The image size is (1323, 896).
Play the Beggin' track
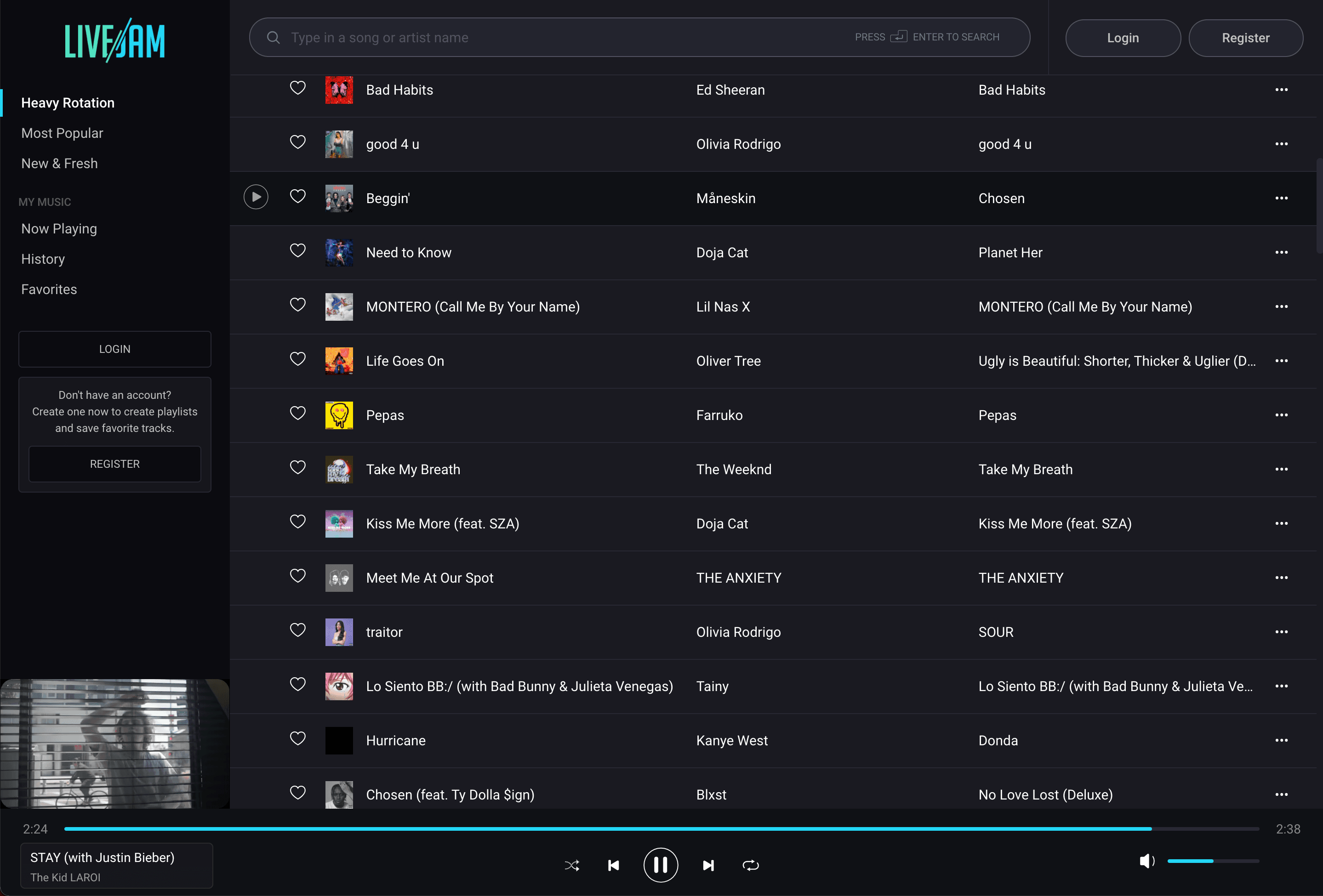click(256, 197)
